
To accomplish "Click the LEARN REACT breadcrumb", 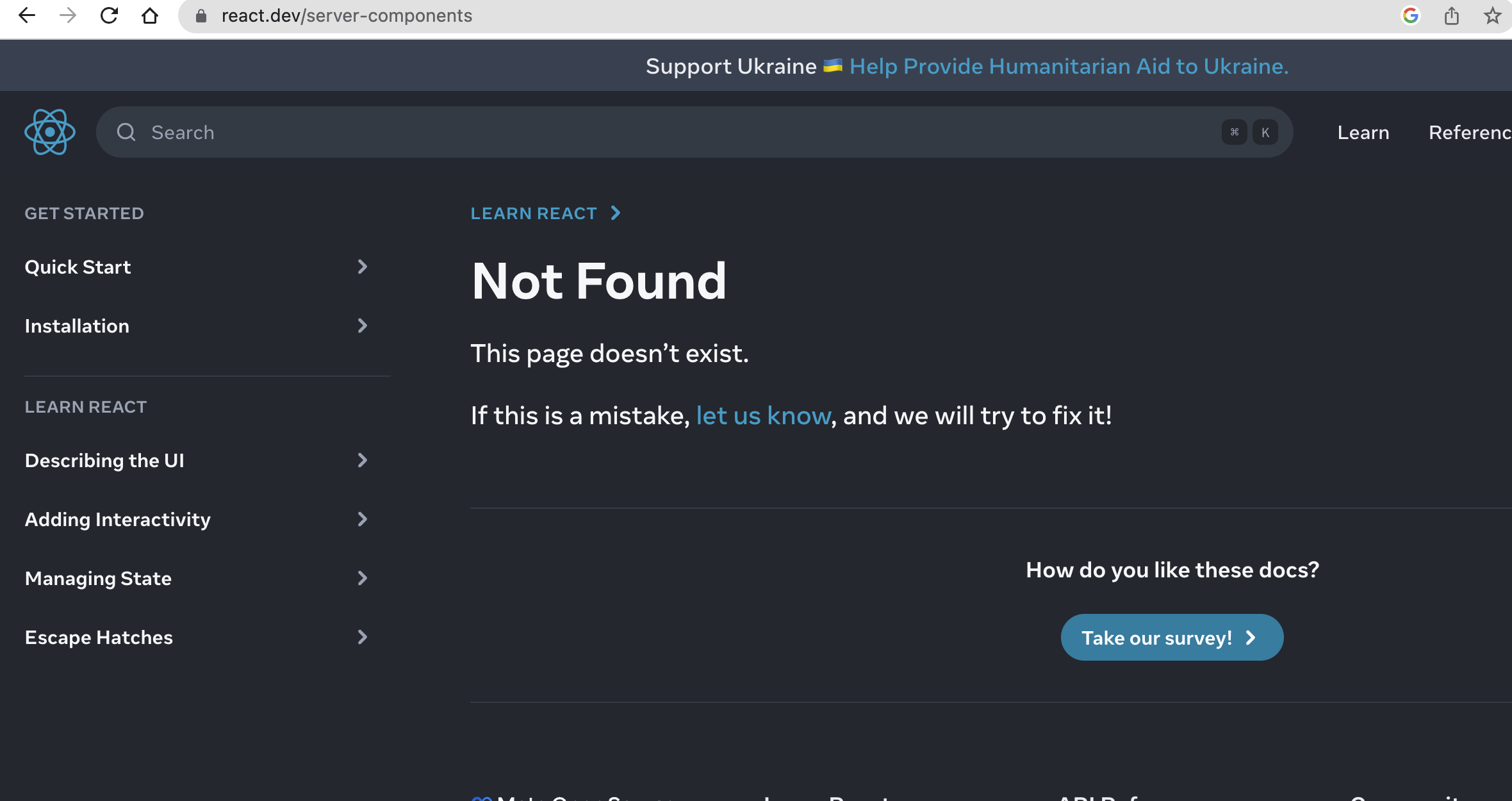I will [534, 213].
